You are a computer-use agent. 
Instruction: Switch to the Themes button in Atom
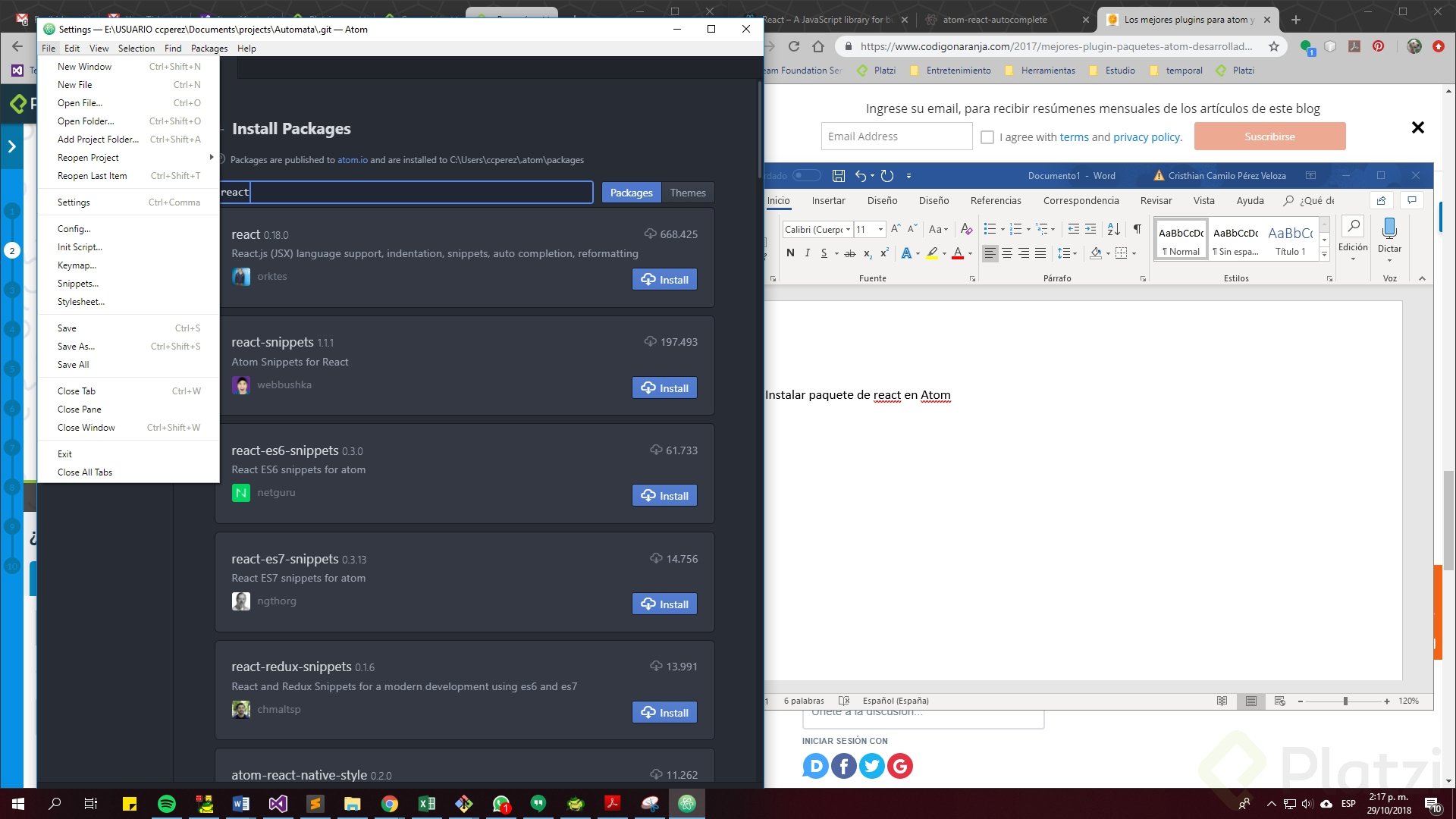coord(688,193)
